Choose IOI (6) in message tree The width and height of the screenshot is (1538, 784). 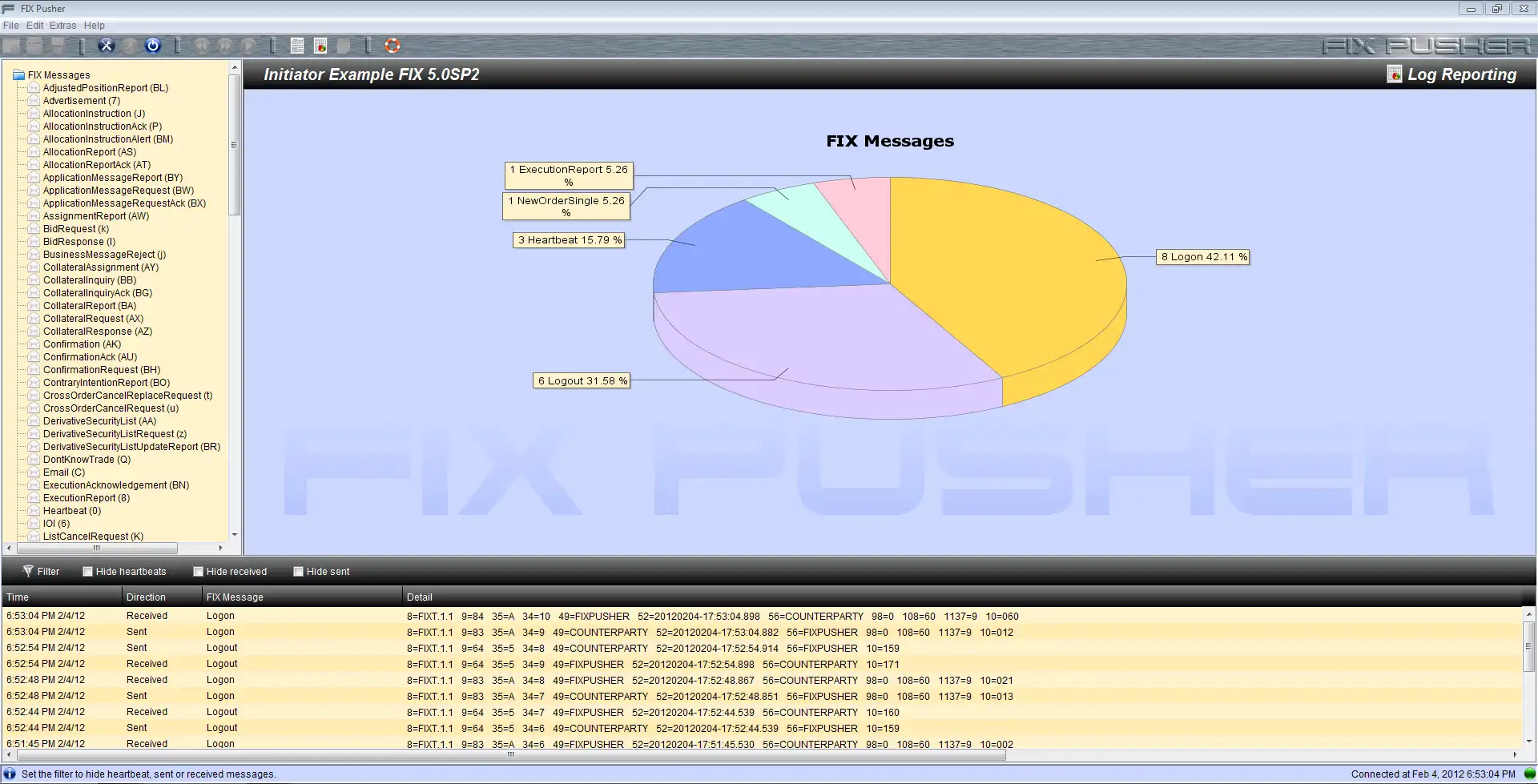[56, 524]
